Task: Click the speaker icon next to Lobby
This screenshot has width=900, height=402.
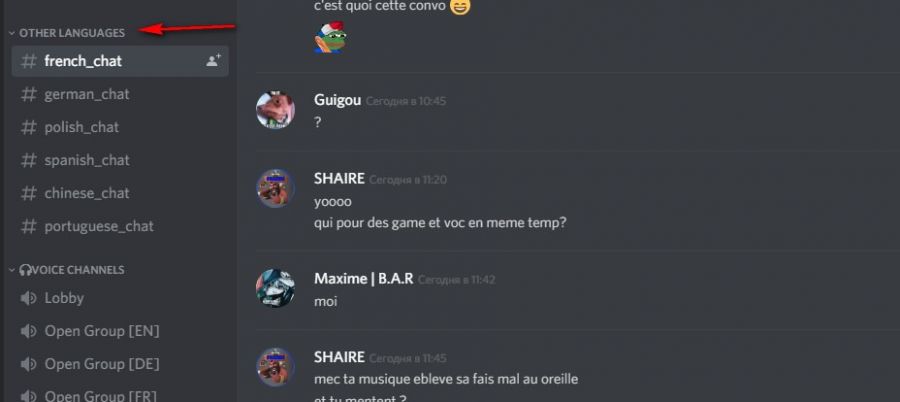Action: tap(28, 298)
